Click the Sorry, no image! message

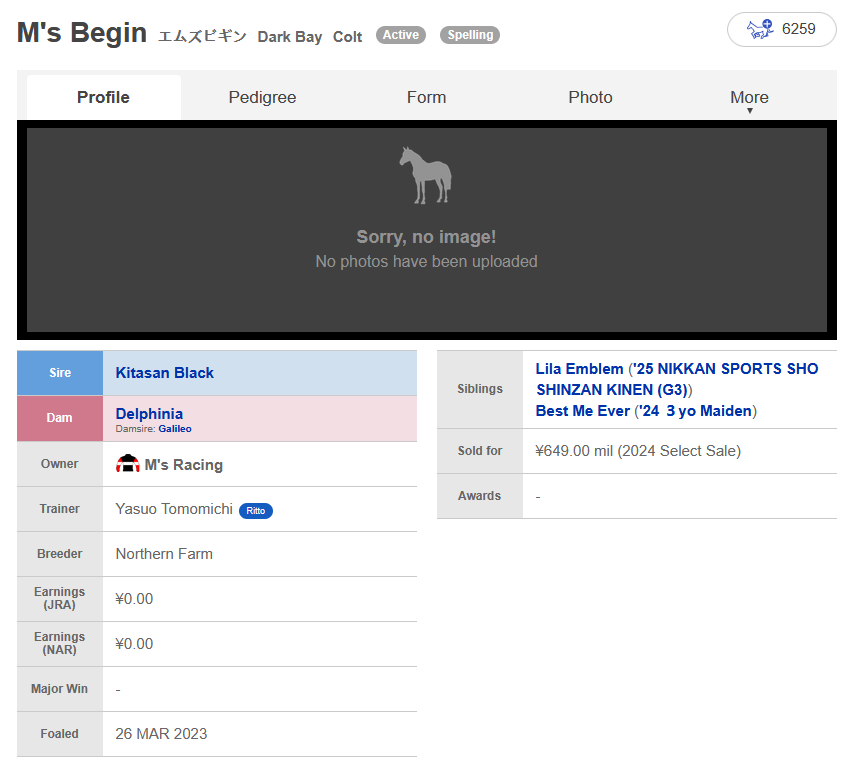point(426,237)
